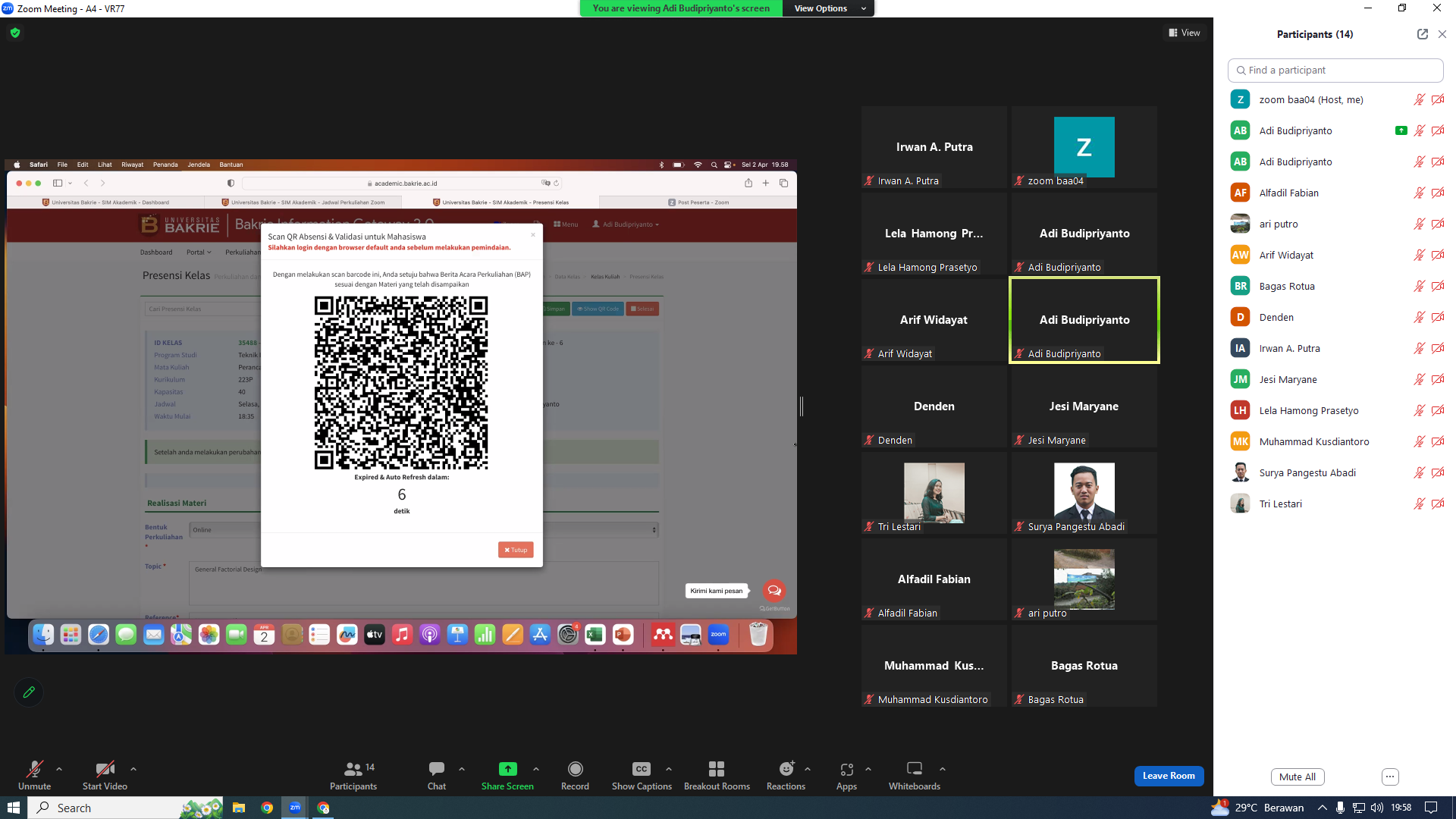Select zoom baa04 (Host, me) in list
The image size is (1456, 819).
click(x=1335, y=99)
